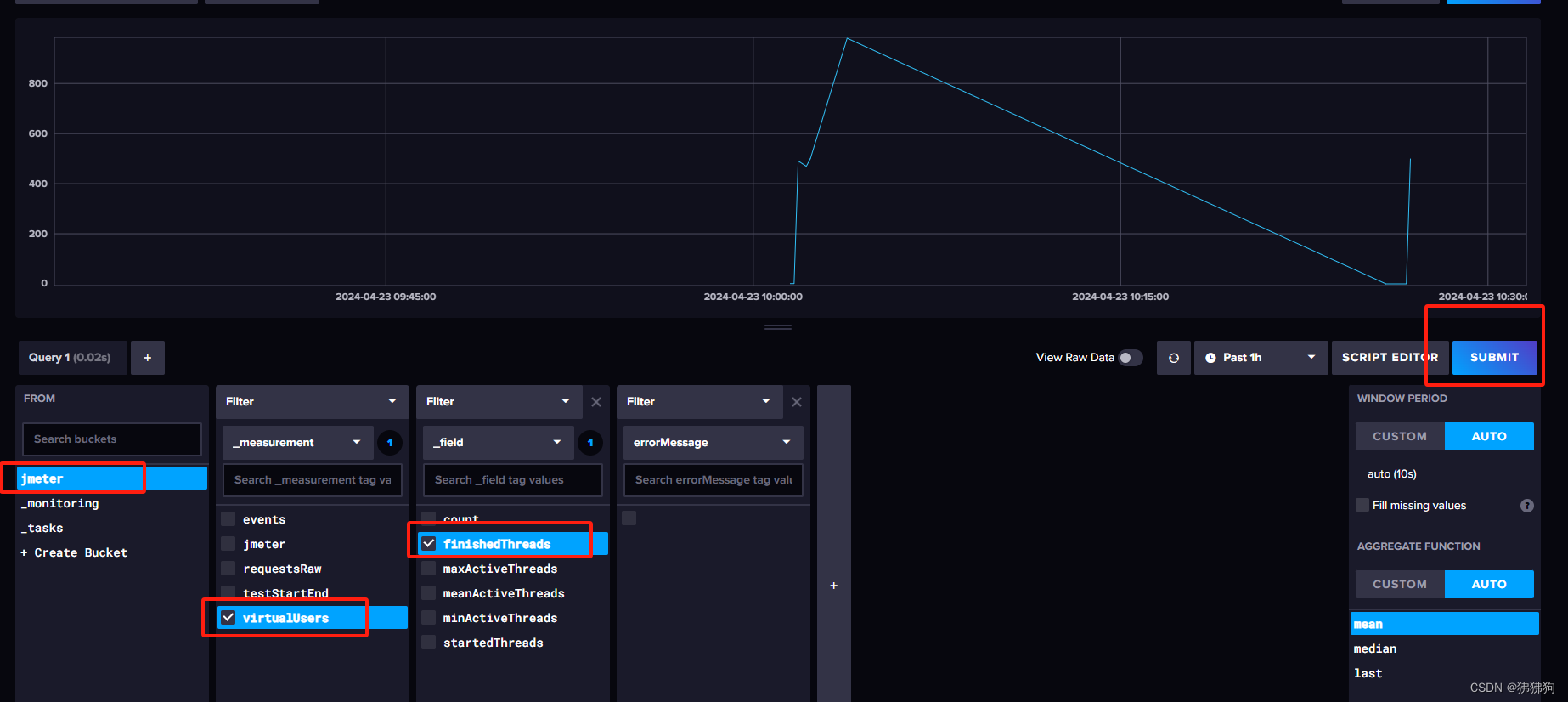This screenshot has height=702, width=1568.
Task: Set aggregate function to Auto
Action: point(1489,585)
